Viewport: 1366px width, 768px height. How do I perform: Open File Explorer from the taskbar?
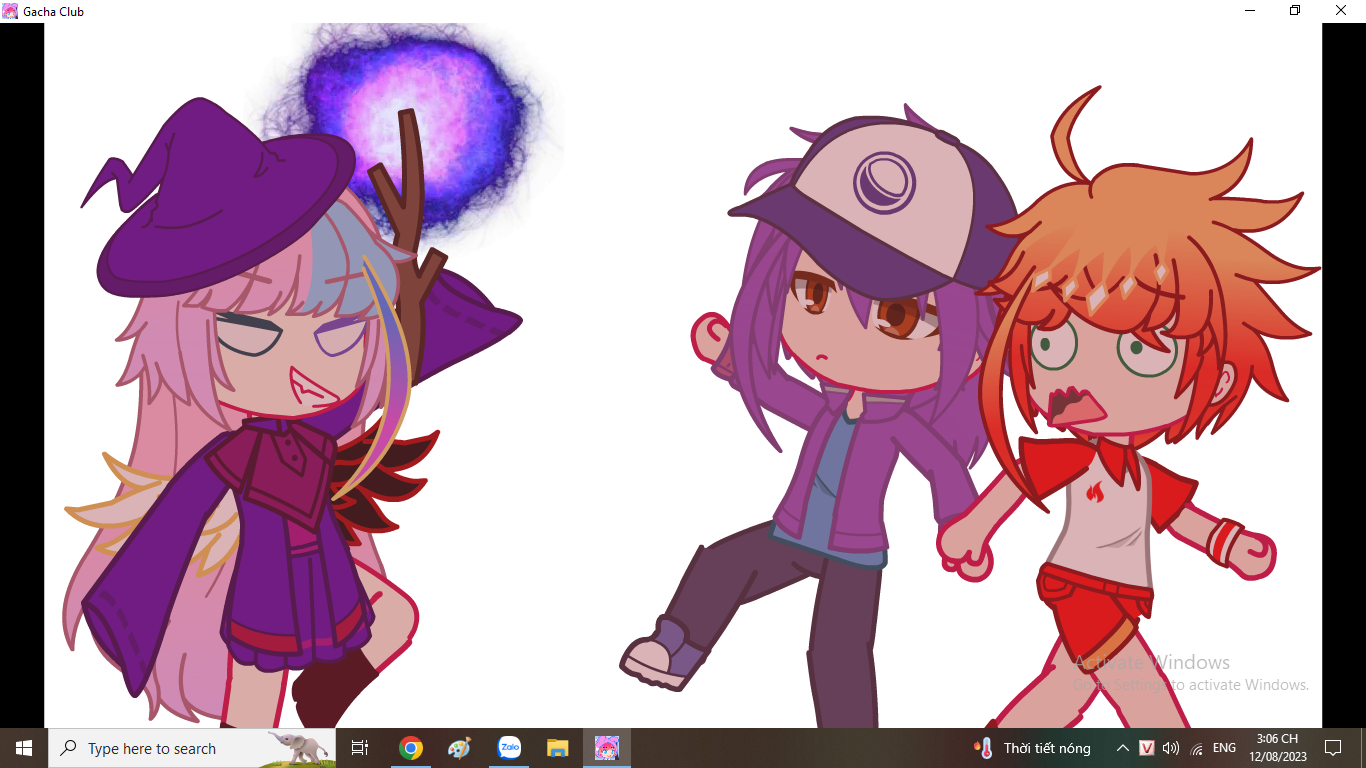click(x=558, y=748)
